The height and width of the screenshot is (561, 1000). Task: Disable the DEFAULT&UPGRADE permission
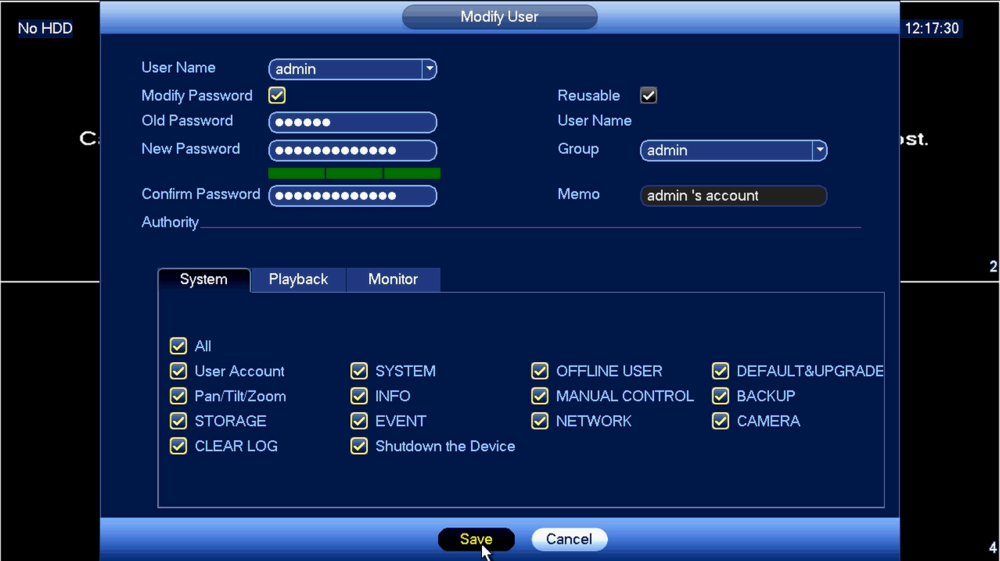pyautogui.click(x=721, y=371)
